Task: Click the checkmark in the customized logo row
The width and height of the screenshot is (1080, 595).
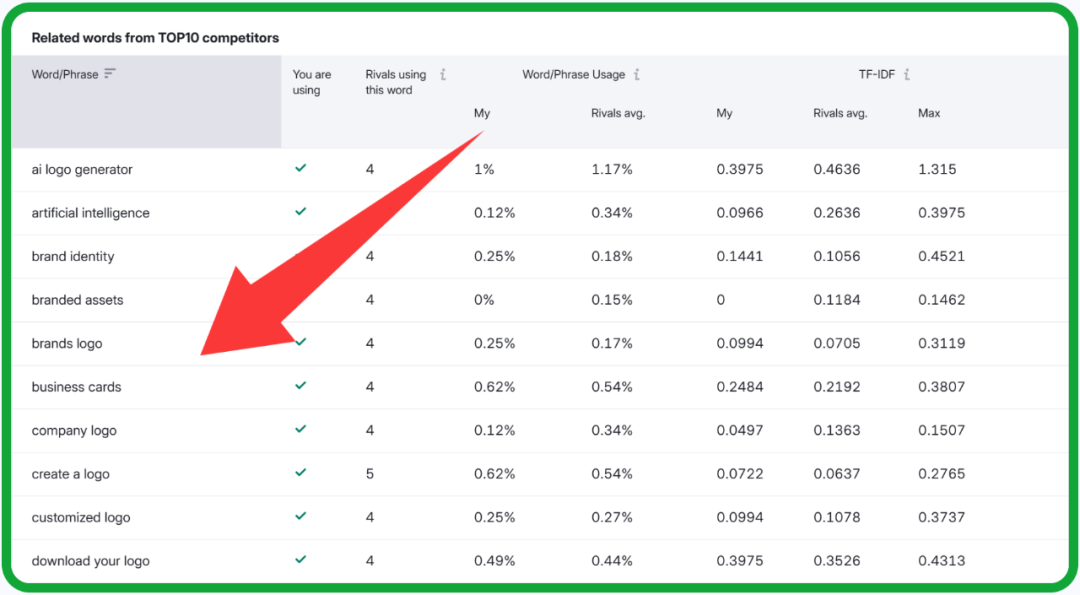Action: point(300,516)
